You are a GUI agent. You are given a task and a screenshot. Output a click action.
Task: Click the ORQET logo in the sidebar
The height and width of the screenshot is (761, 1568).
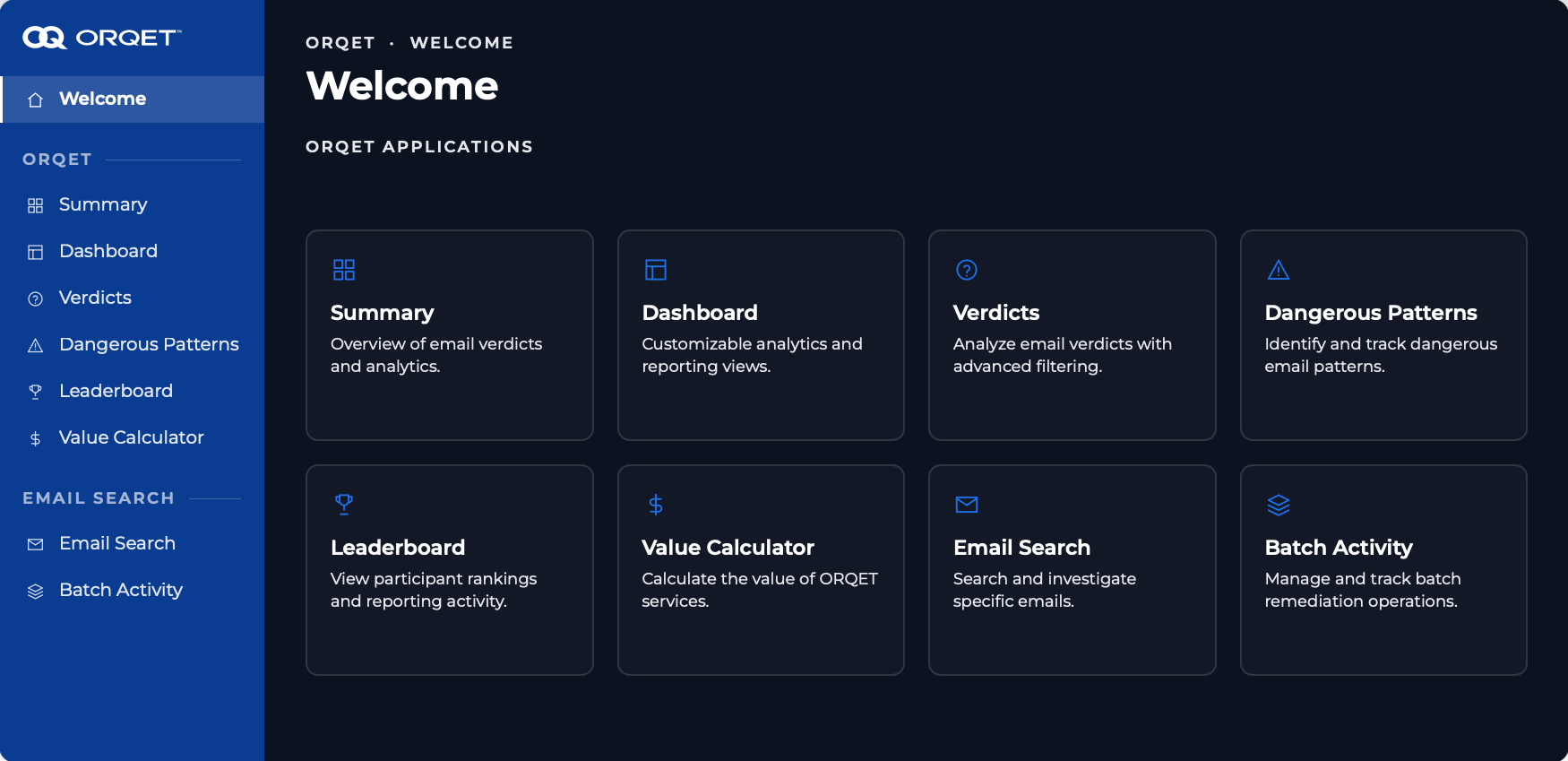101,38
